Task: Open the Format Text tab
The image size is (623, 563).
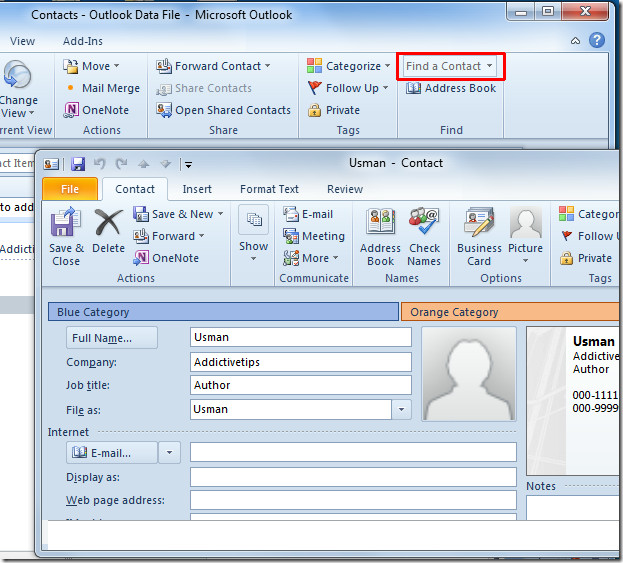Action: [269, 189]
